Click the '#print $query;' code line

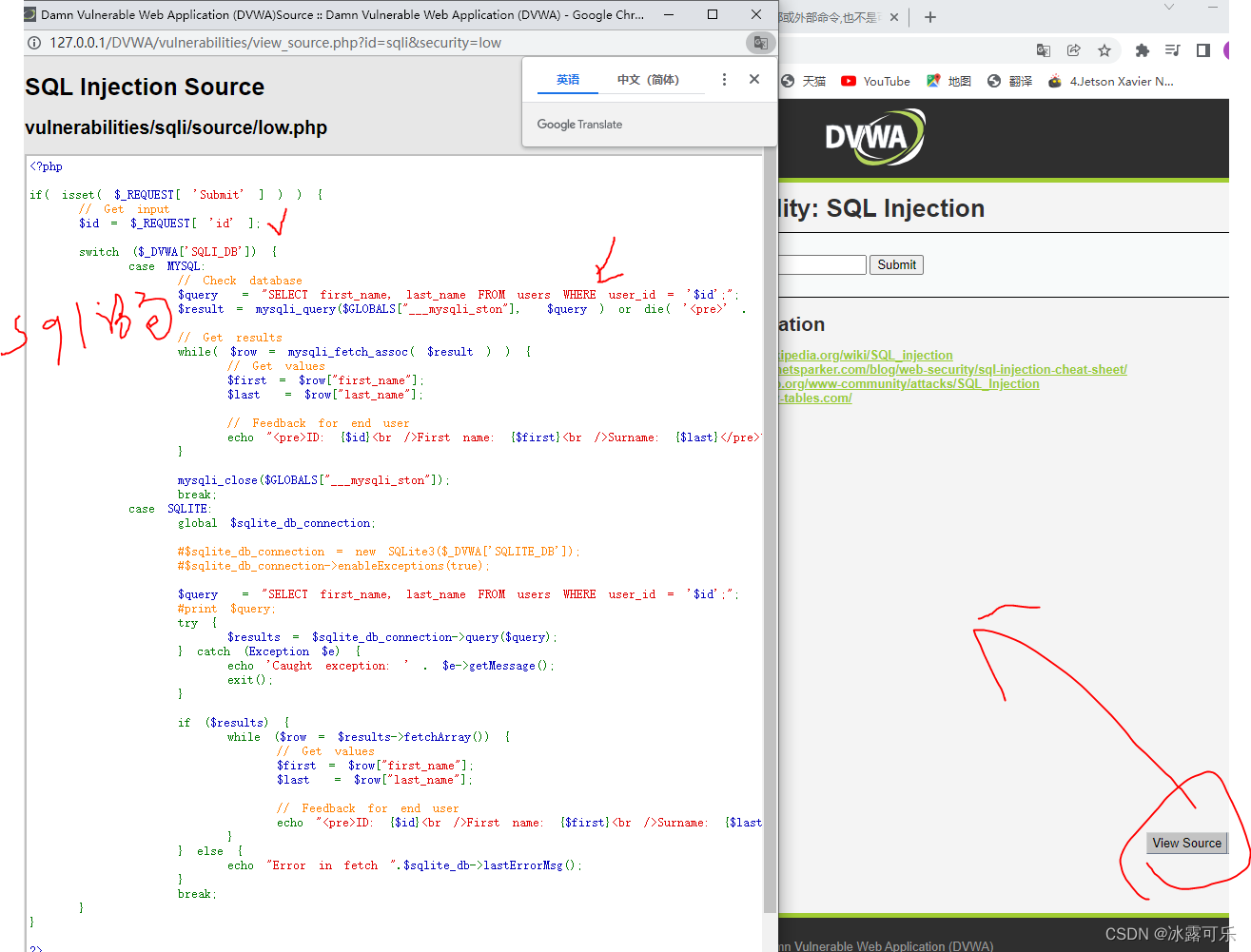click(x=226, y=609)
